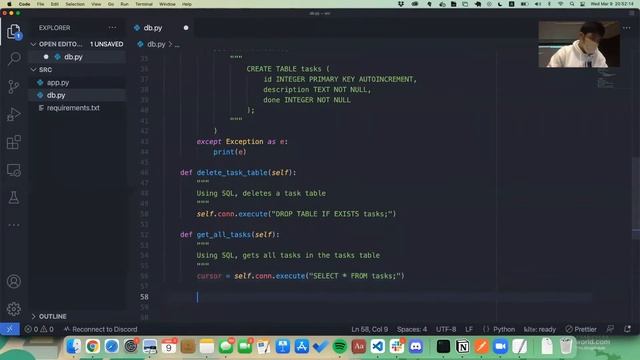The image size is (640, 360).
Task: Open requirements.txt in the file tree
Action: (x=73, y=108)
